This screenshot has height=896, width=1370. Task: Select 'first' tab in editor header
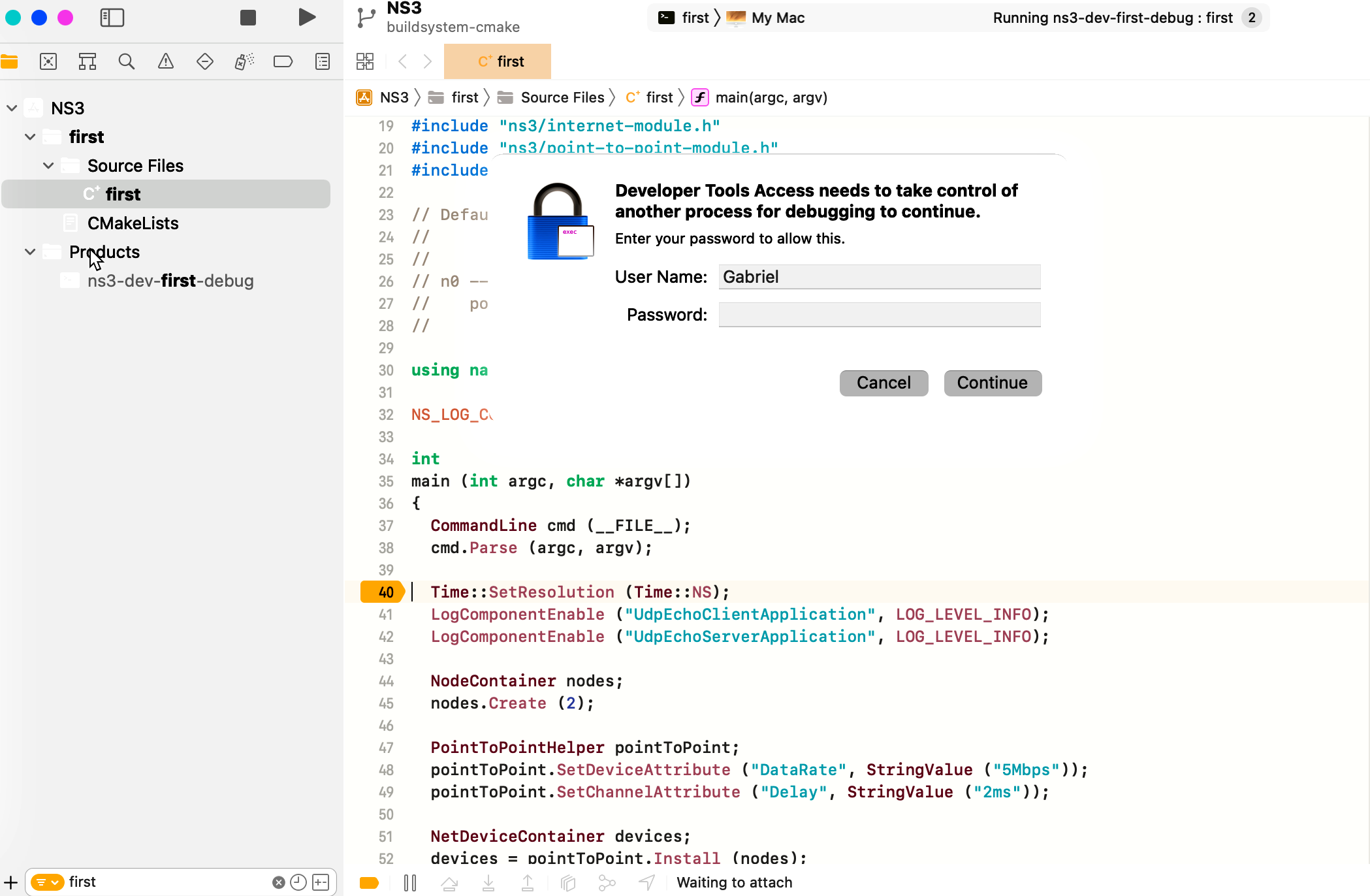(x=498, y=61)
